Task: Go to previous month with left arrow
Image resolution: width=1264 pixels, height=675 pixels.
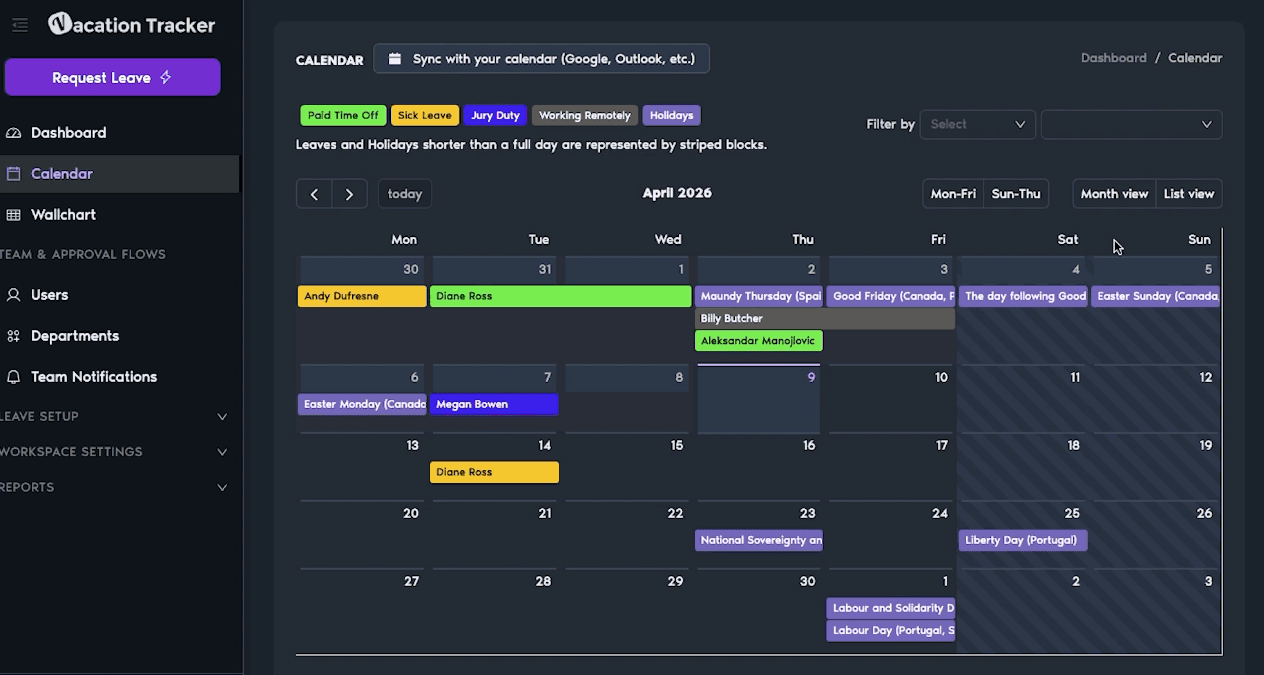Action: tap(314, 194)
